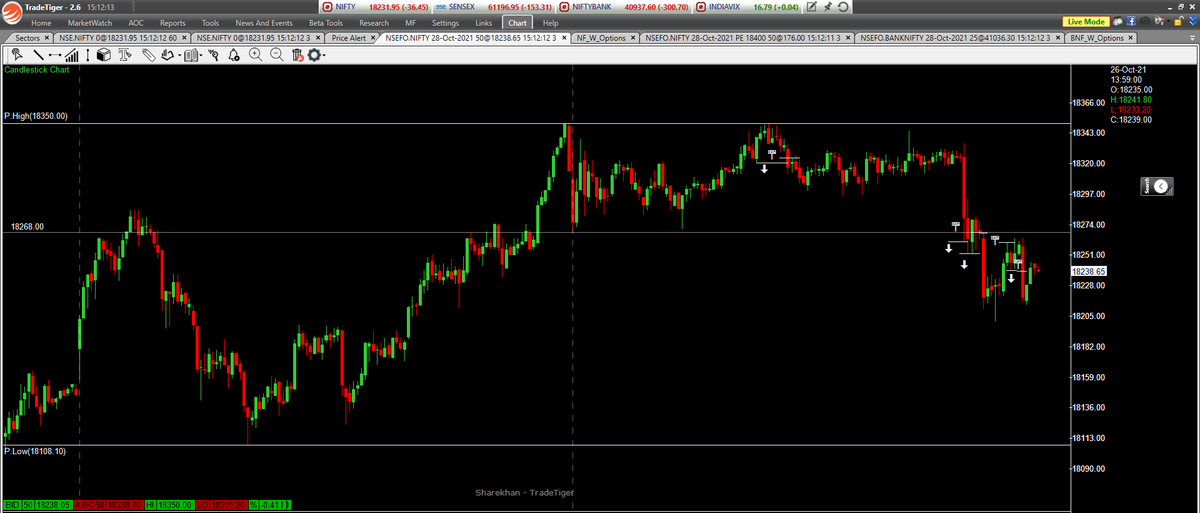Screen dimensions: 1200x513
Task: Click the round arrow button on the right edge
Action: [1159, 186]
